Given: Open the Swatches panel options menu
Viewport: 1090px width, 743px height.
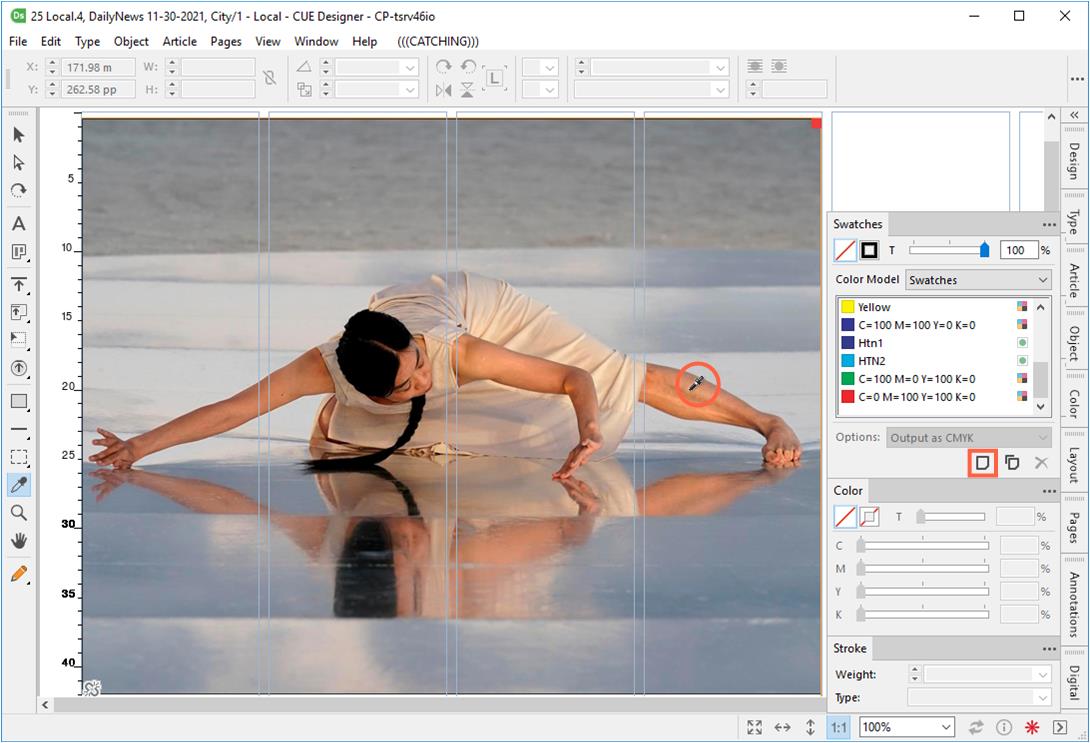Looking at the screenshot, I should 1048,225.
